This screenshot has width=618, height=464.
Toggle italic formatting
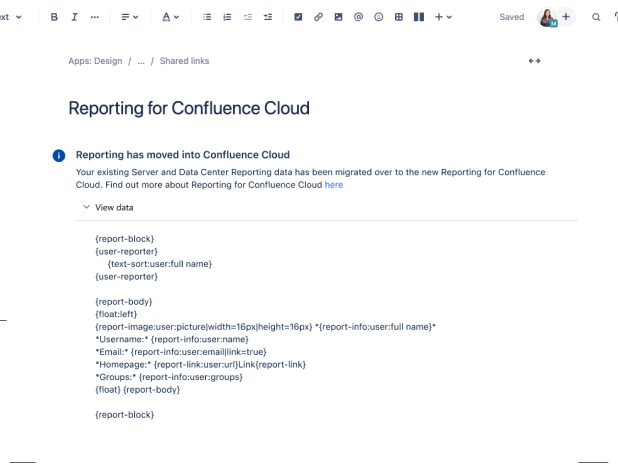coord(74,17)
